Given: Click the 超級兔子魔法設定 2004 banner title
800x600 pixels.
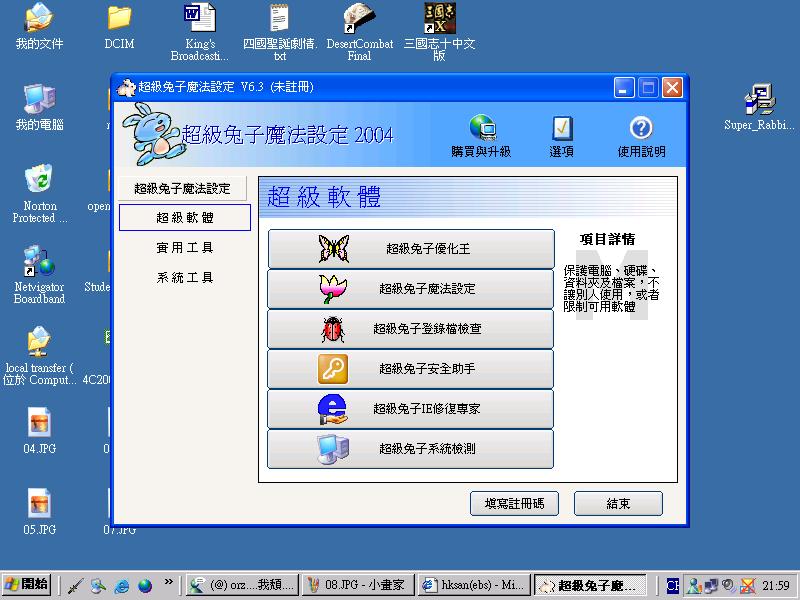Looking at the screenshot, I should tap(288, 135).
